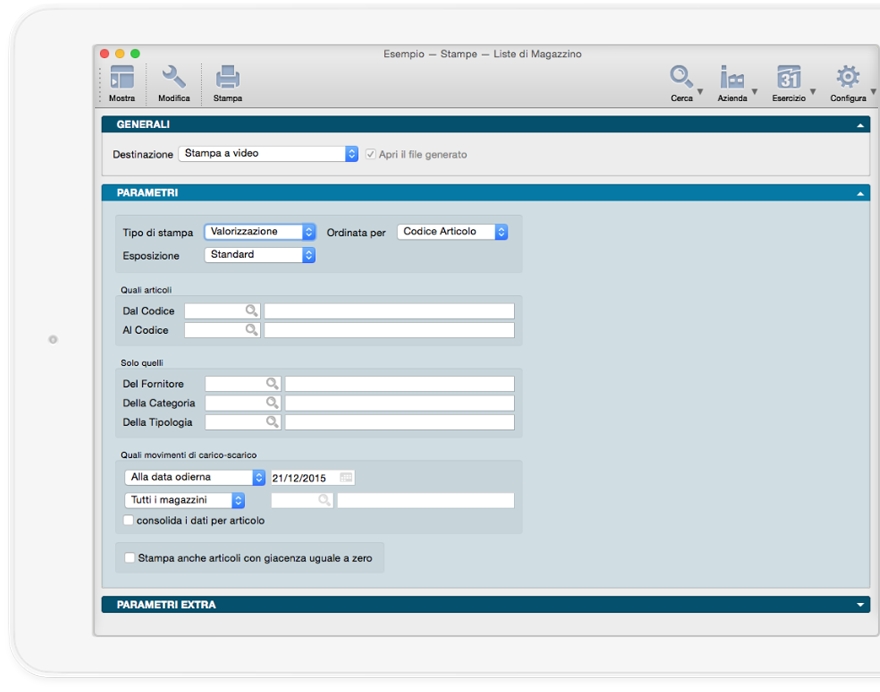Viewport: 880px width, 692px height.
Task: Expand the PARAMETRI EXTRA section
Action: click(x=860, y=605)
